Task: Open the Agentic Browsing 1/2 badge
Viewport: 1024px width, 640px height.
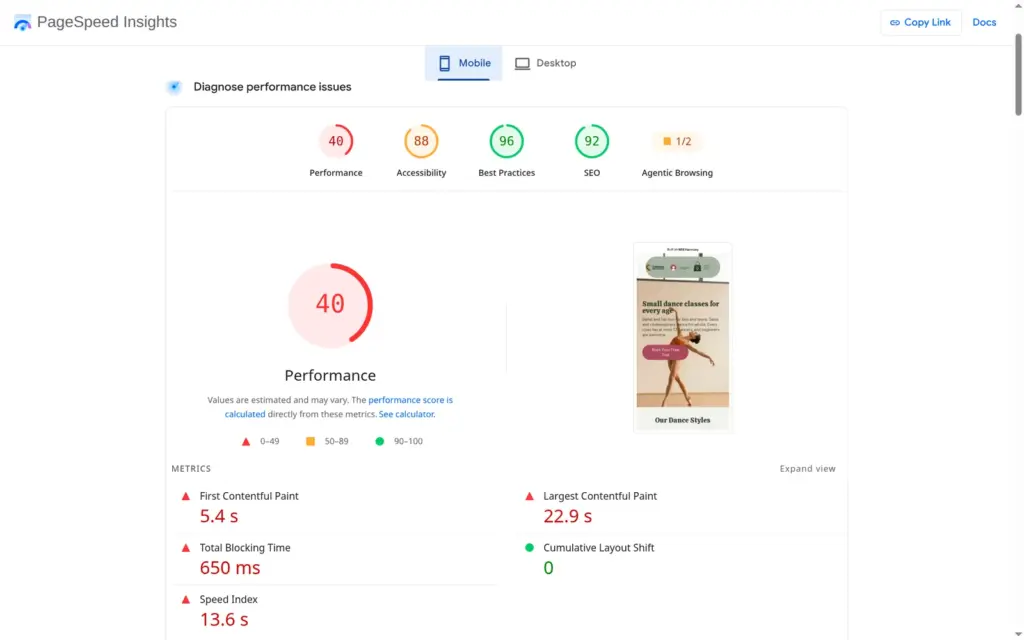Action: (x=677, y=141)
